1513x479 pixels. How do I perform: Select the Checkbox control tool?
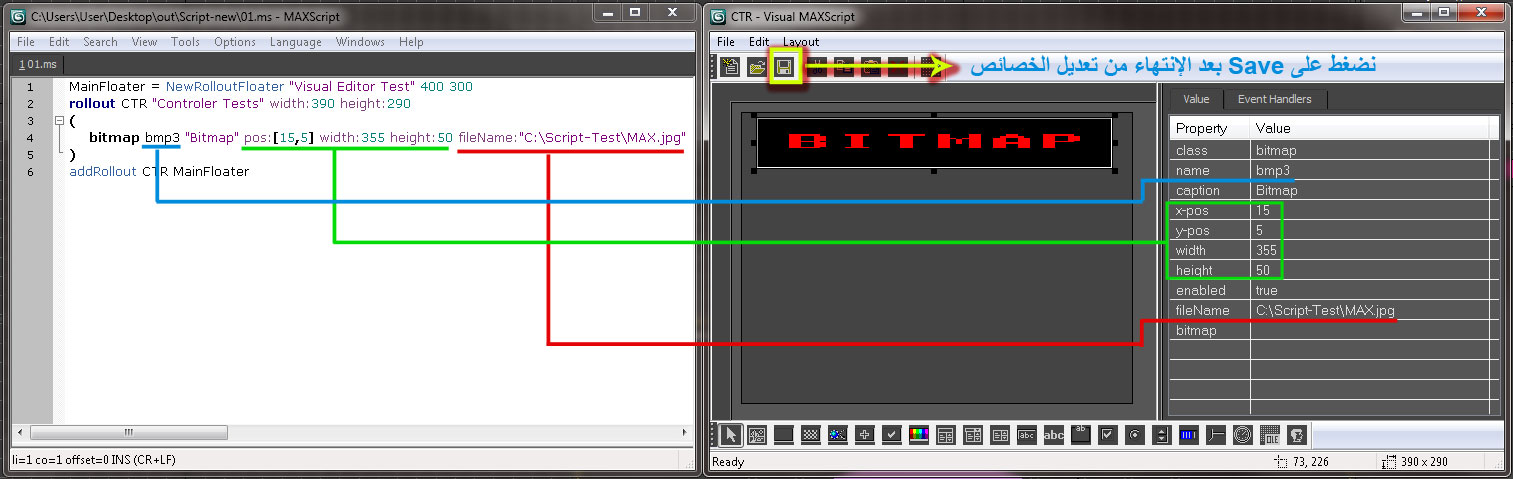1107,435
